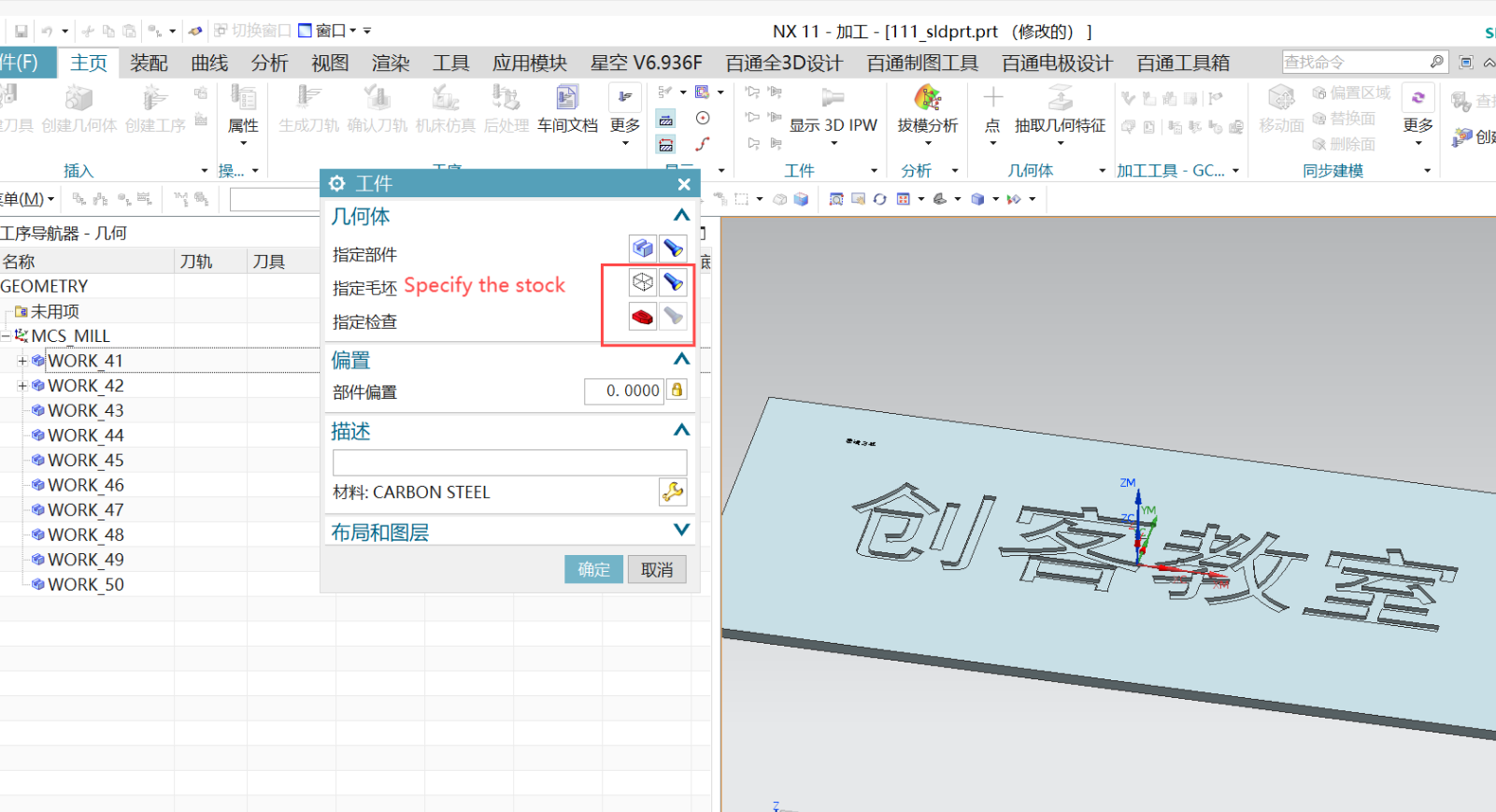Click the red specify check geometry icon
Image resolution: width=1496 pixels, height=812 pixels.
coord(643,317)
